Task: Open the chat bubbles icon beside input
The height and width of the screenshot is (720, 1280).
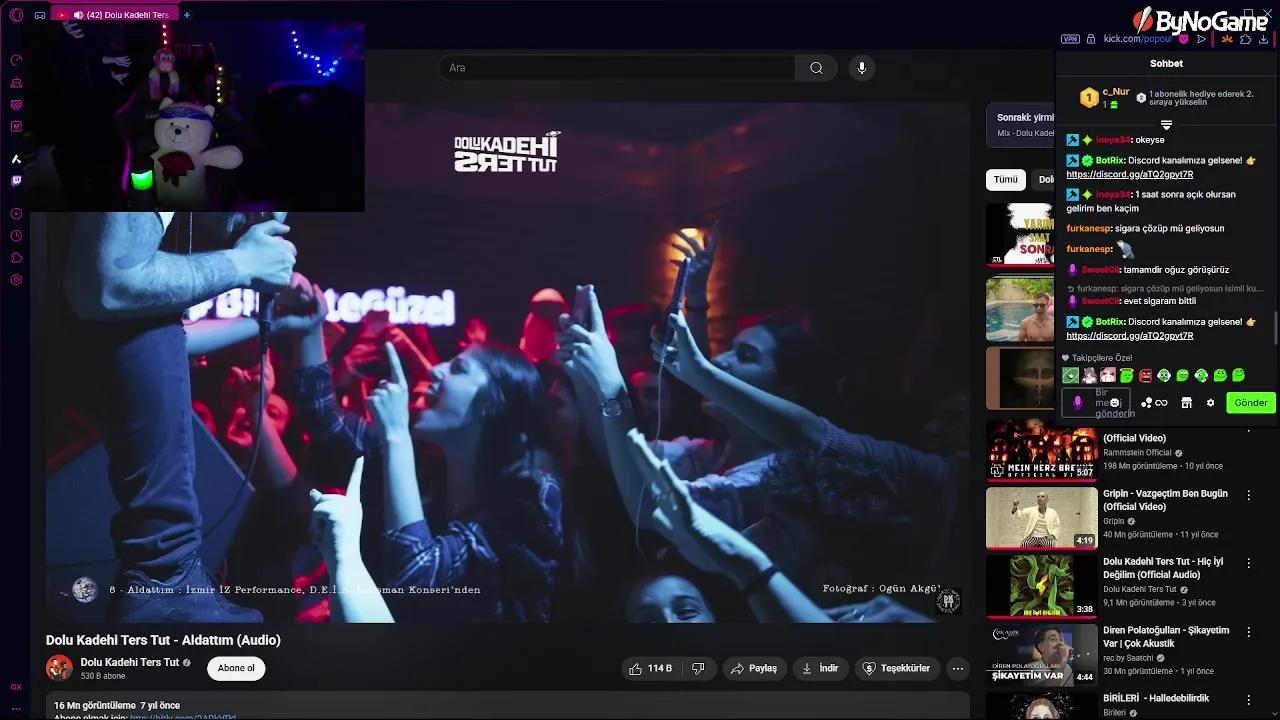Action: point(1146,403)
